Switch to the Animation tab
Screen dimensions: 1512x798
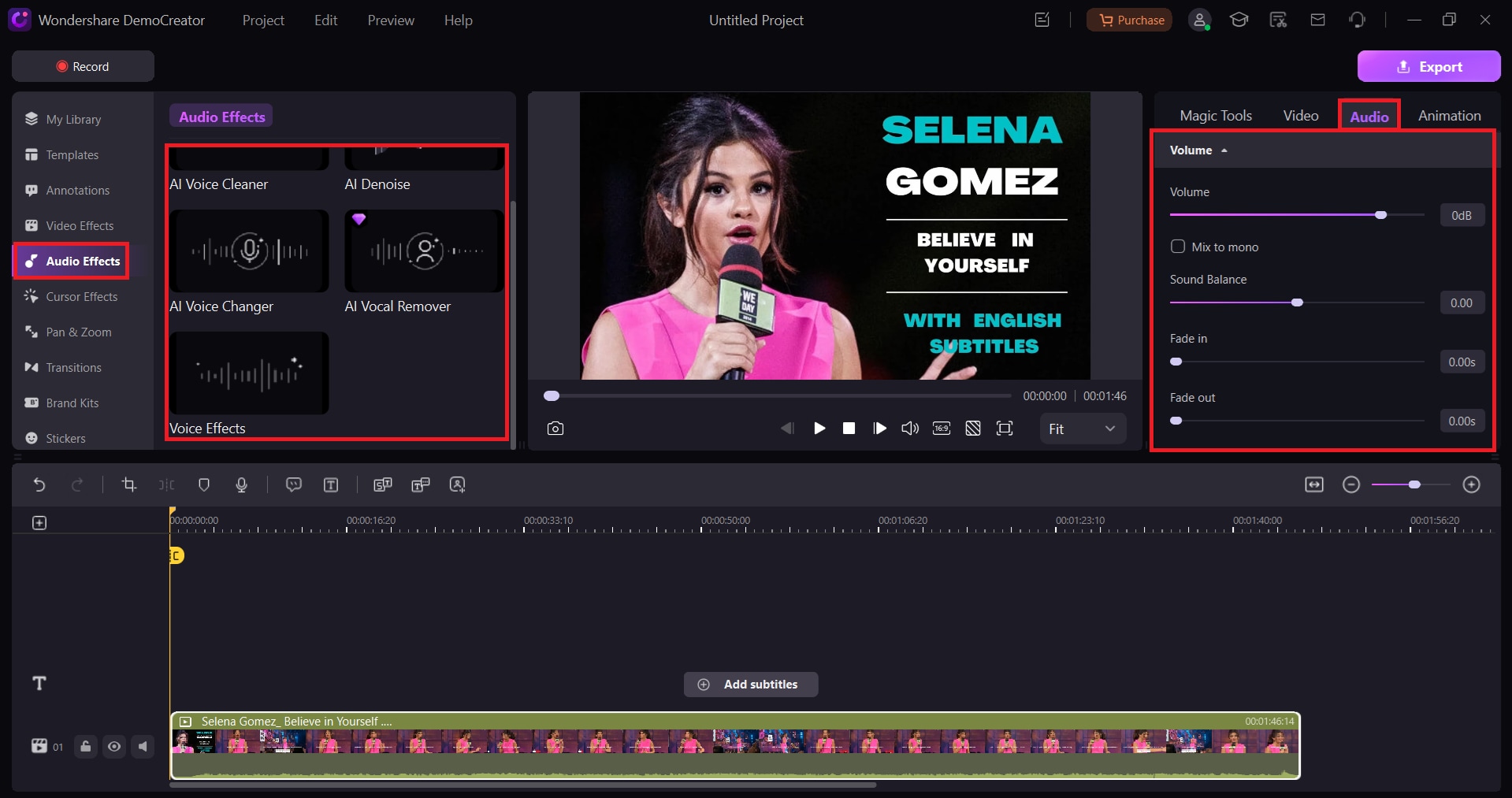click(1450, 116)
